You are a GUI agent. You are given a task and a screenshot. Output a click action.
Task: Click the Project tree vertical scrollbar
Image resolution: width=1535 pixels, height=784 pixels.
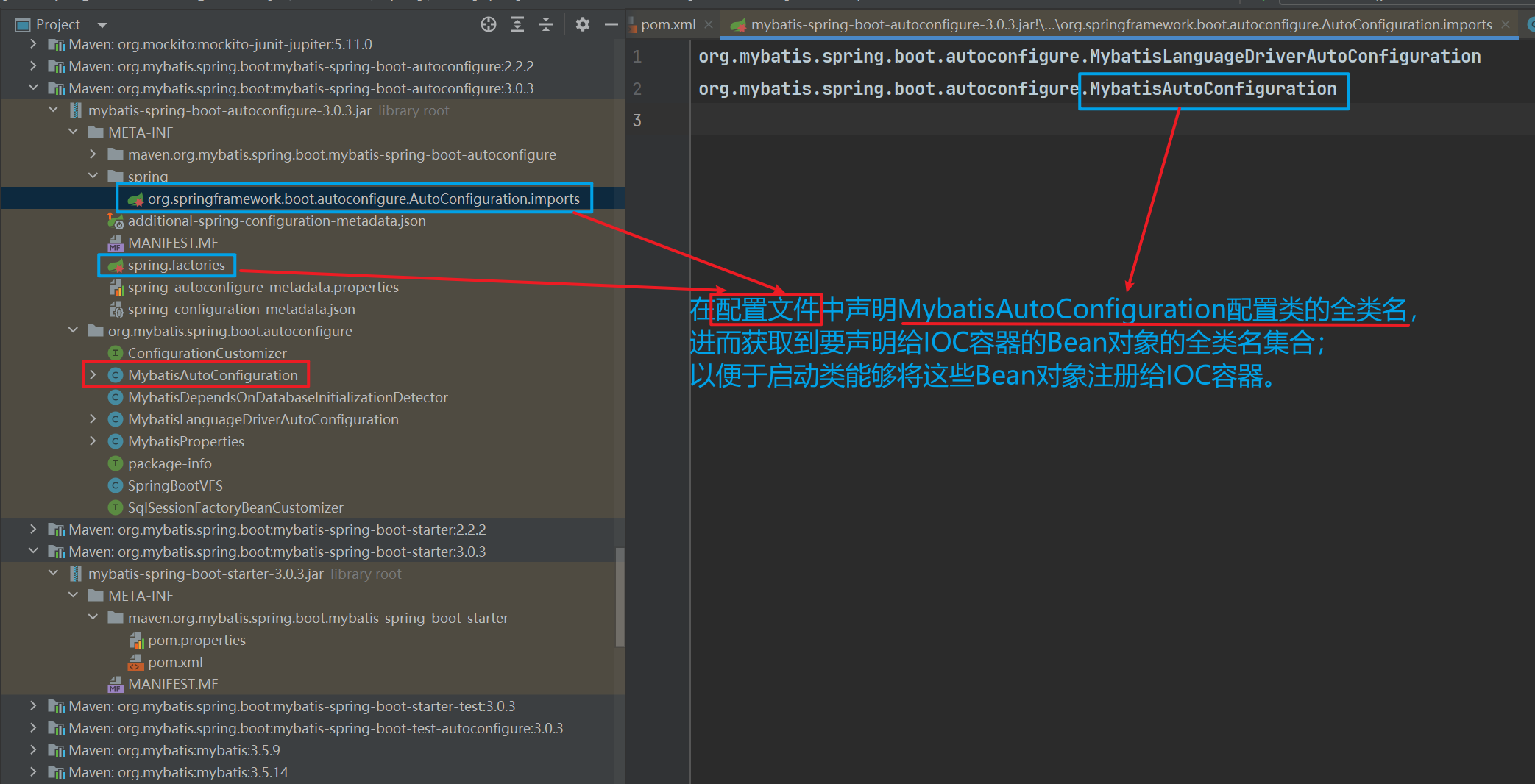coord(620,596)
